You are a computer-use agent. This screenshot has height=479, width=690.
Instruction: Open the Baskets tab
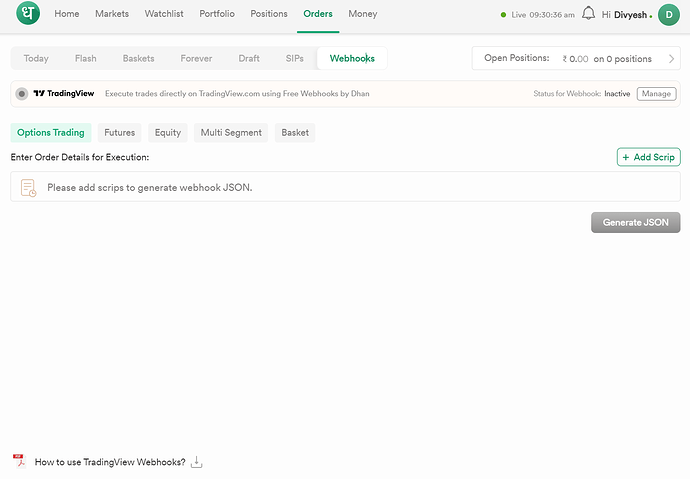click(139, 59)
